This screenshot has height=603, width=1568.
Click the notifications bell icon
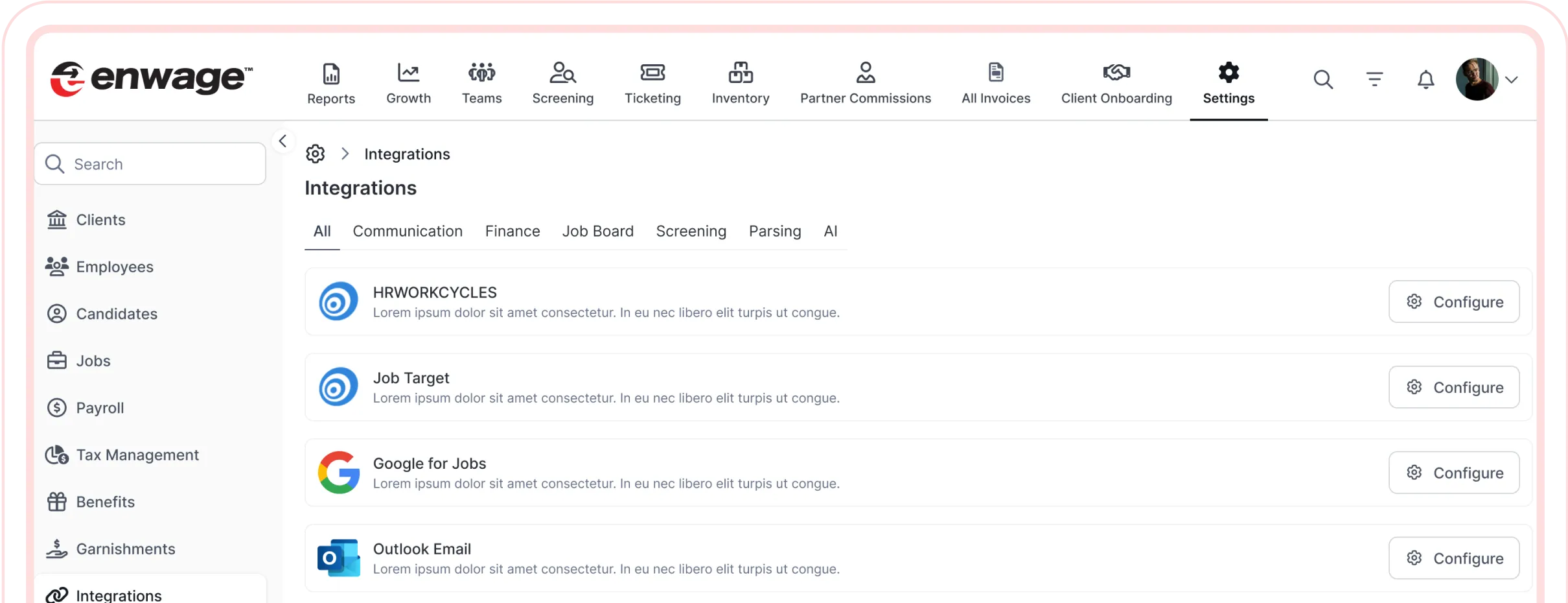pos(1425,80)
